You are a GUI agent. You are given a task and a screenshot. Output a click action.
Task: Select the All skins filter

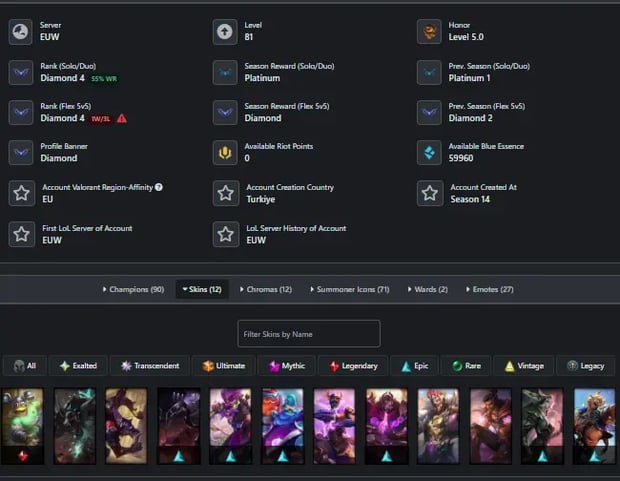pos(26,366)
